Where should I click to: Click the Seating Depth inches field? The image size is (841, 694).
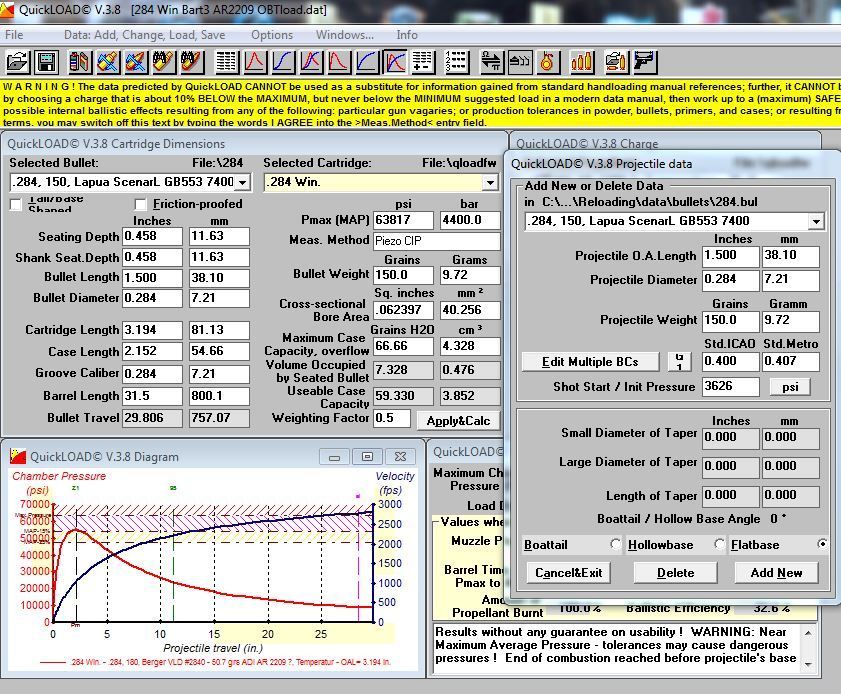[152, 237]
